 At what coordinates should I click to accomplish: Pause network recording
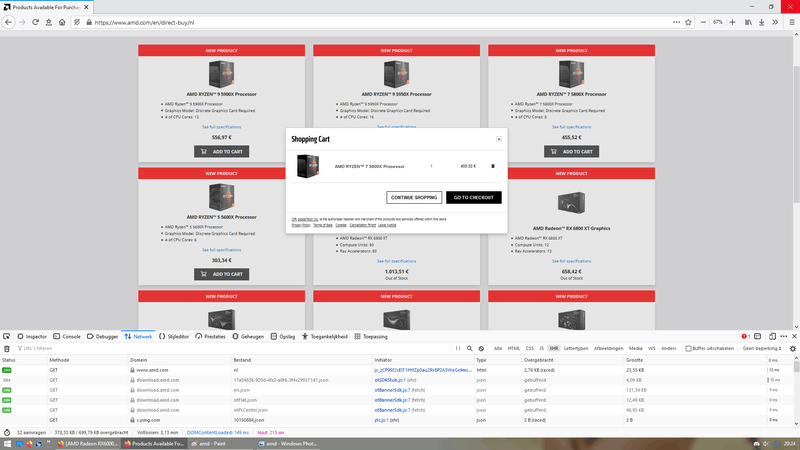tap(458, 348)
